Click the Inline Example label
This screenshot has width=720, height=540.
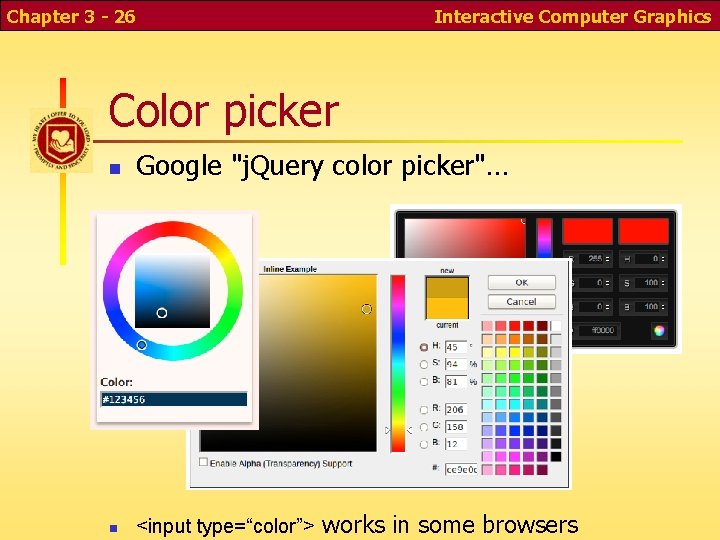pos(290,269)
